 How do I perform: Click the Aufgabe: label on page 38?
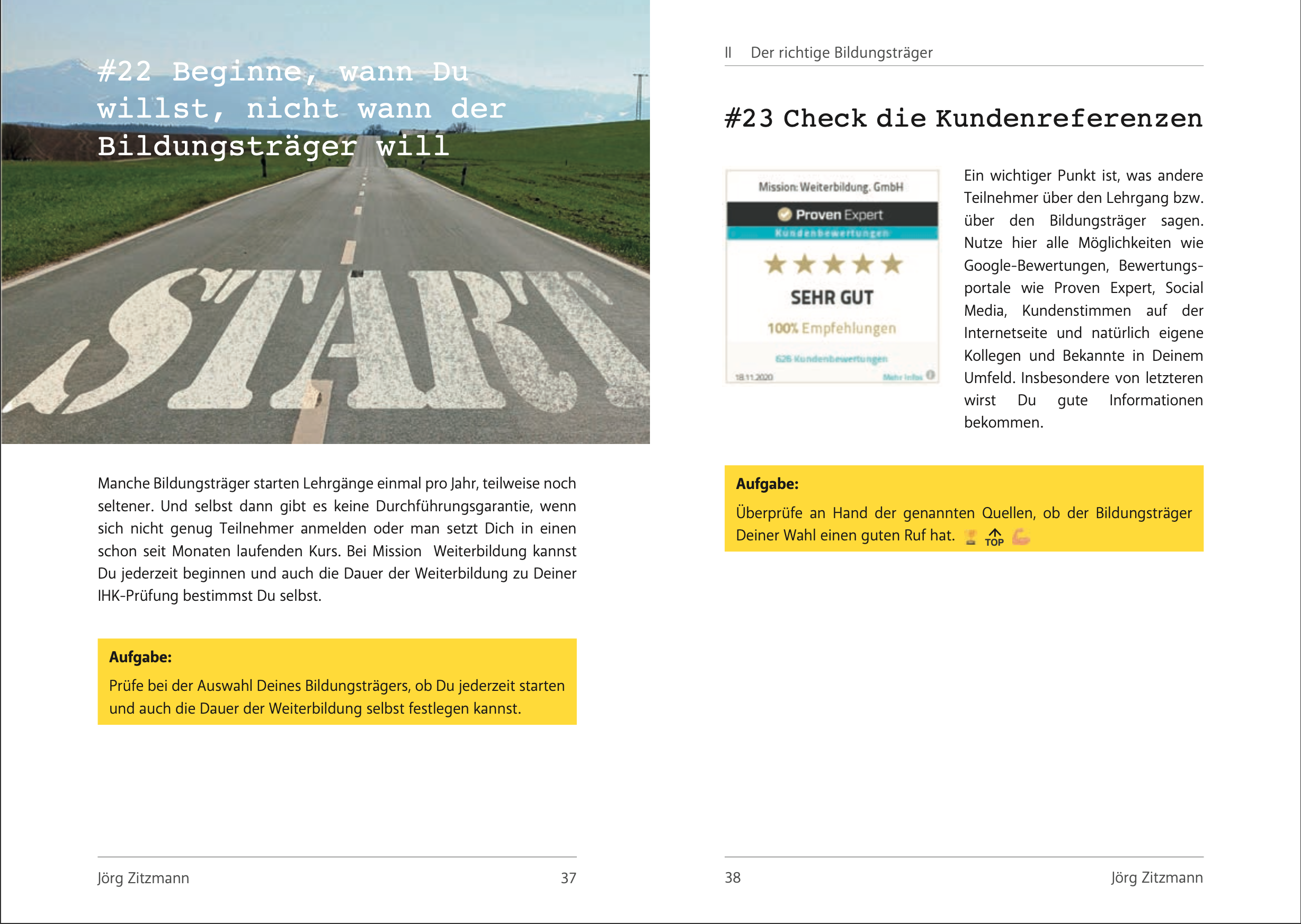click(x=768, y=484)
